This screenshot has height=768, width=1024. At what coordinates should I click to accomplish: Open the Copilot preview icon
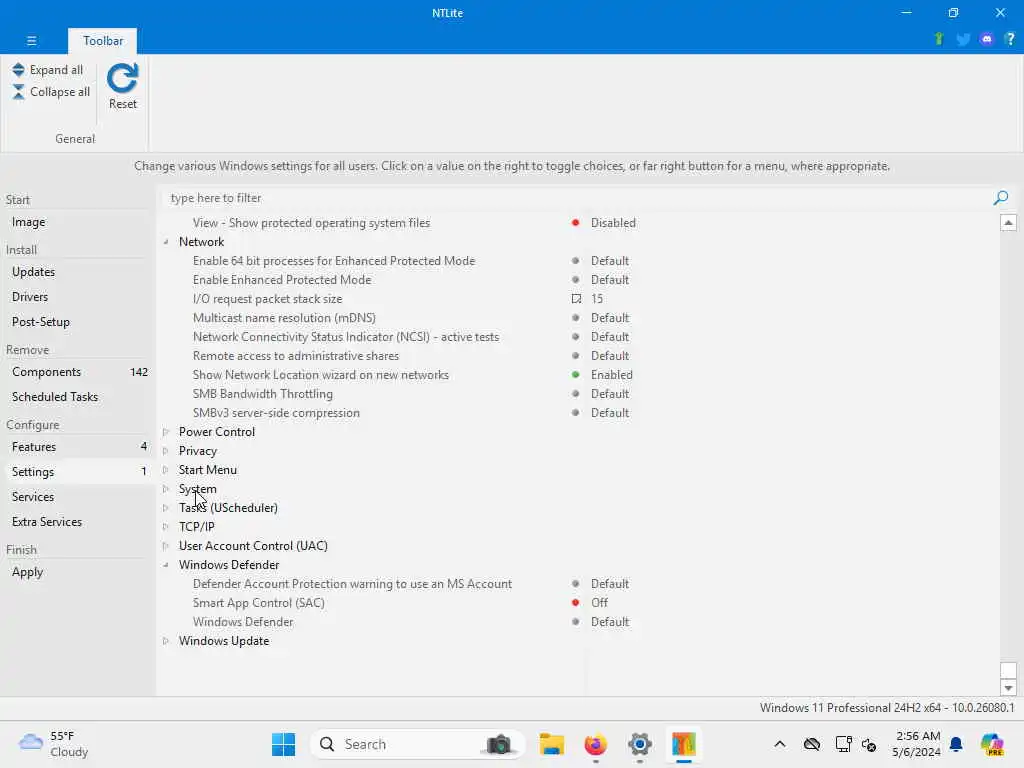(992, 744)
